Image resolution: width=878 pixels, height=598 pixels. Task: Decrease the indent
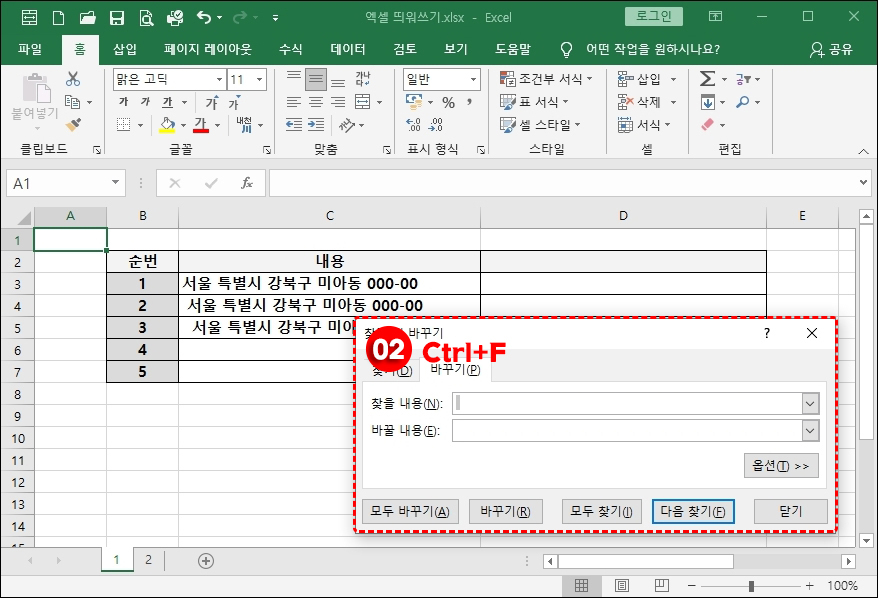click(294, 125)
